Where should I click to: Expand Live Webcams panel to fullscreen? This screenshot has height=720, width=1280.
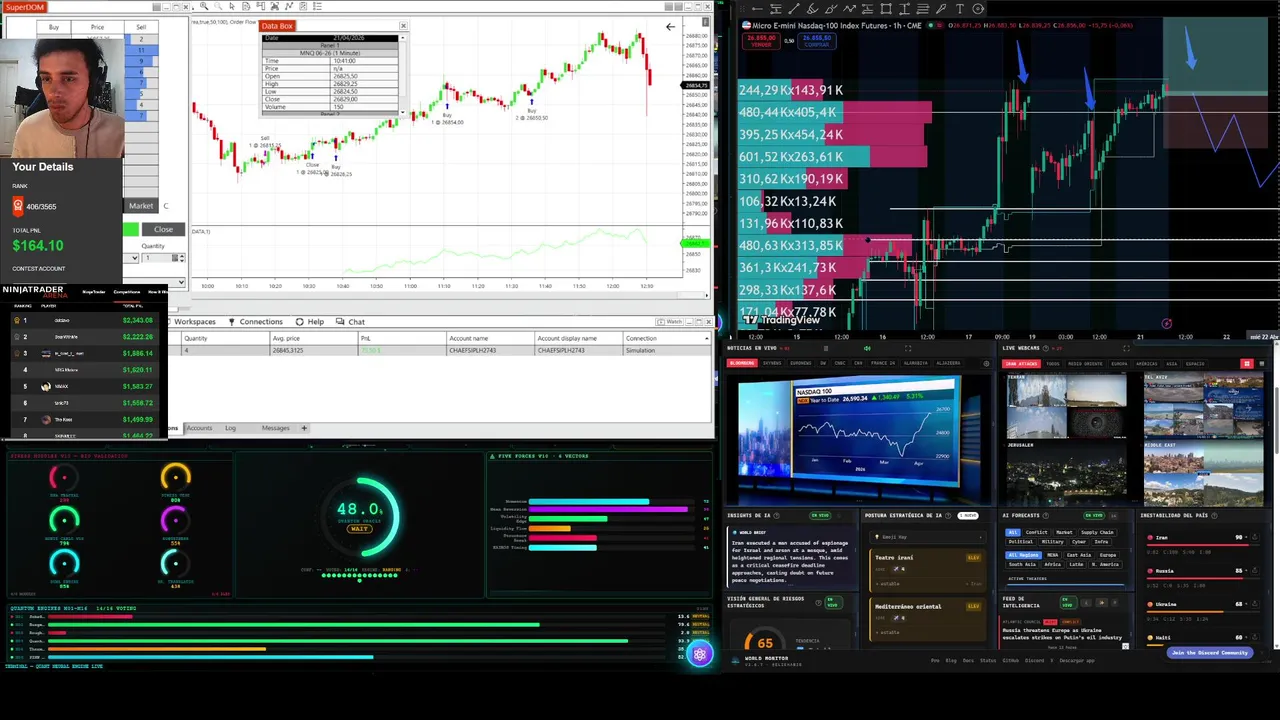point(1126,348)
